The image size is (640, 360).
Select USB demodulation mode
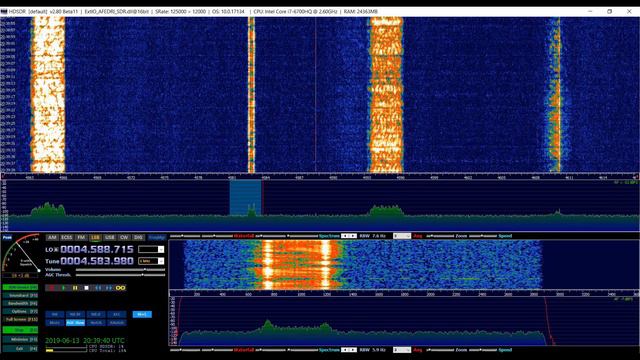(x=110, y=237)
